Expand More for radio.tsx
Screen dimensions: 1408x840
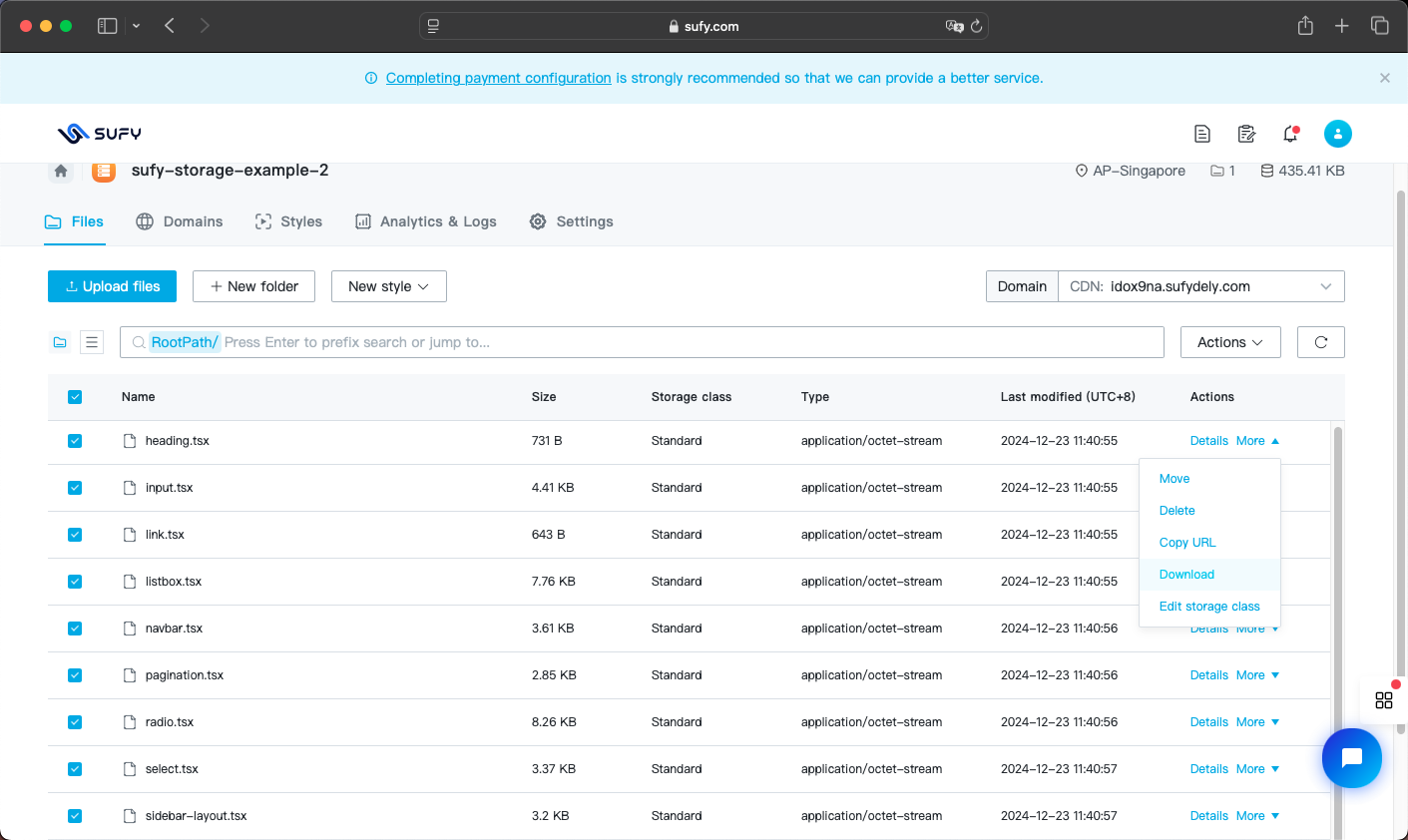(1257, 722)
